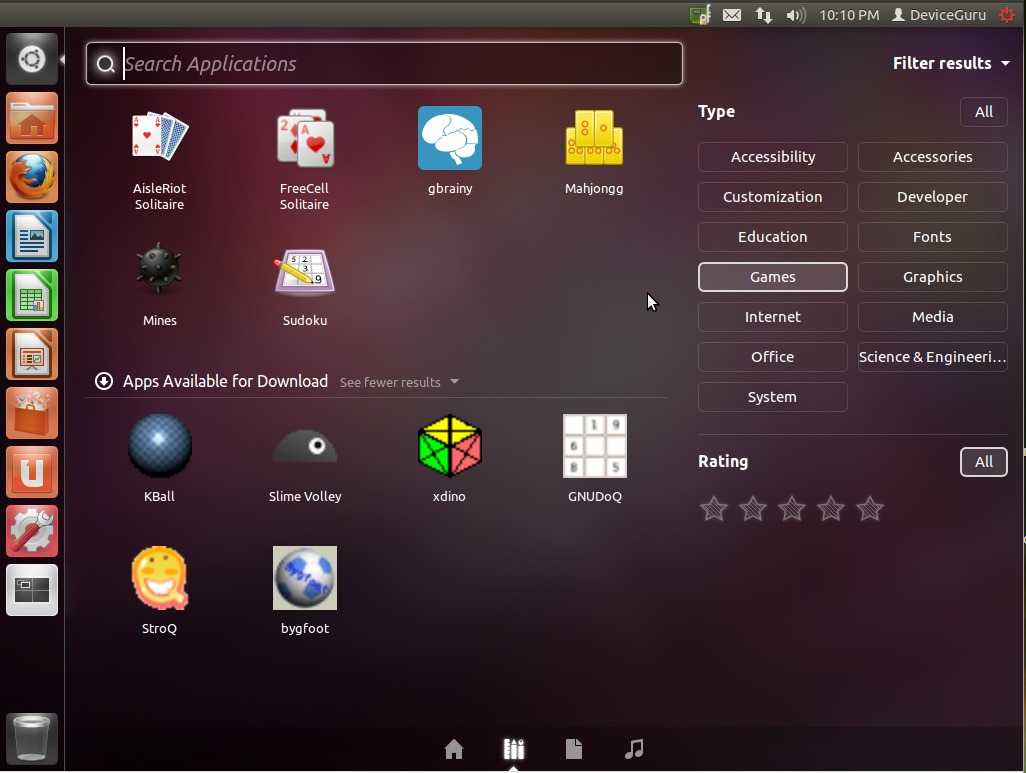Open the session power menu

point(1006,14)
